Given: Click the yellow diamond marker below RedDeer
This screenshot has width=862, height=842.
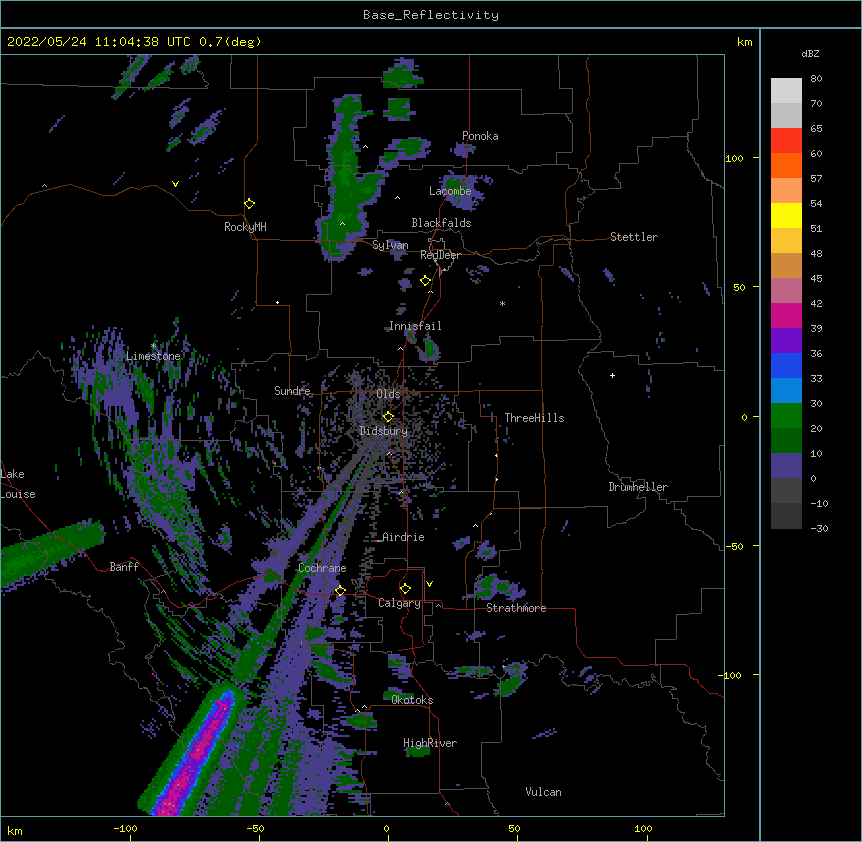Looking at the screenshot, I should pyautogui.click(x=426, y=281).
